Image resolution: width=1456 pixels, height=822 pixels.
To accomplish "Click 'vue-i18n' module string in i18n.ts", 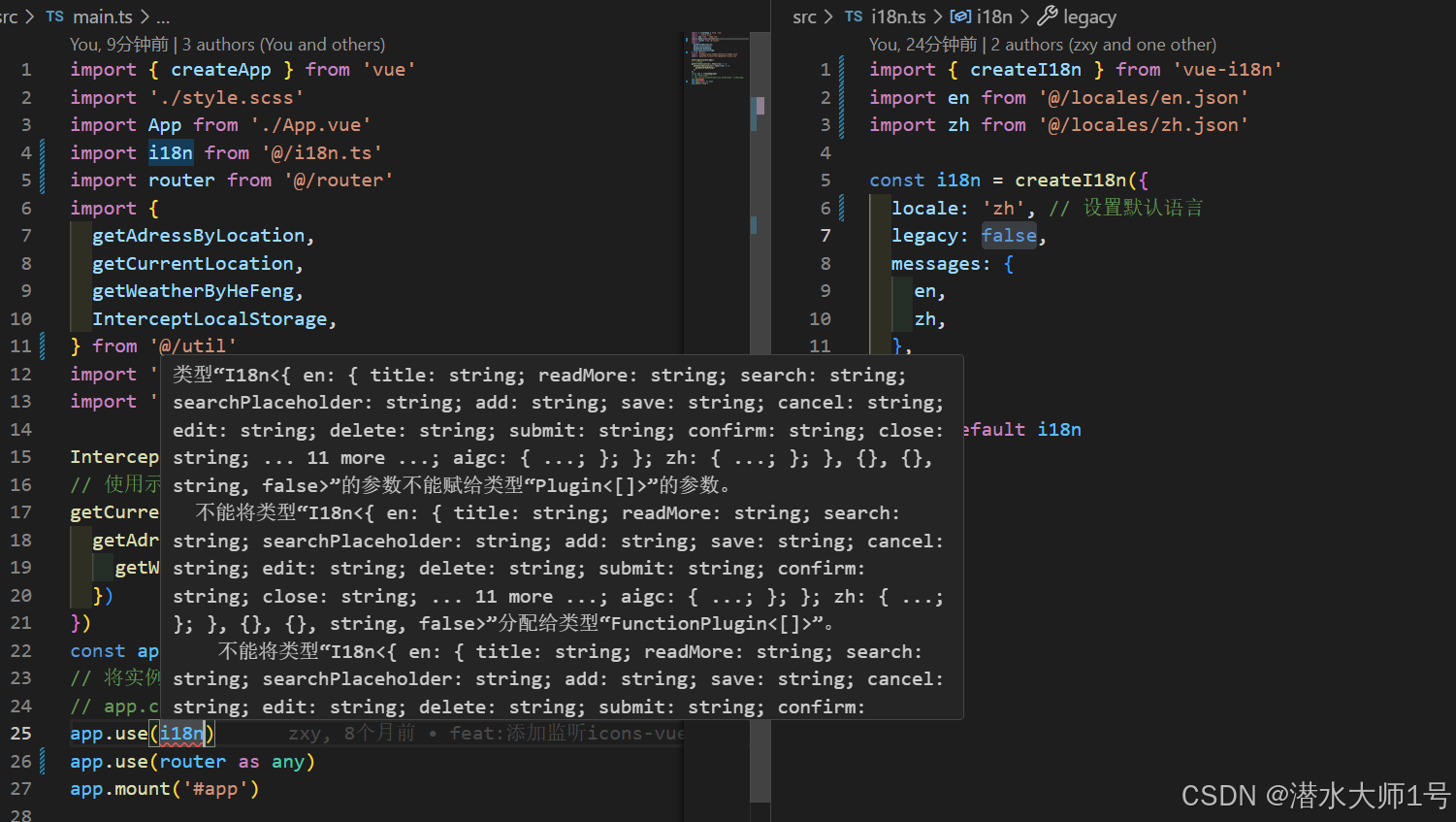I will (1228, 70).
